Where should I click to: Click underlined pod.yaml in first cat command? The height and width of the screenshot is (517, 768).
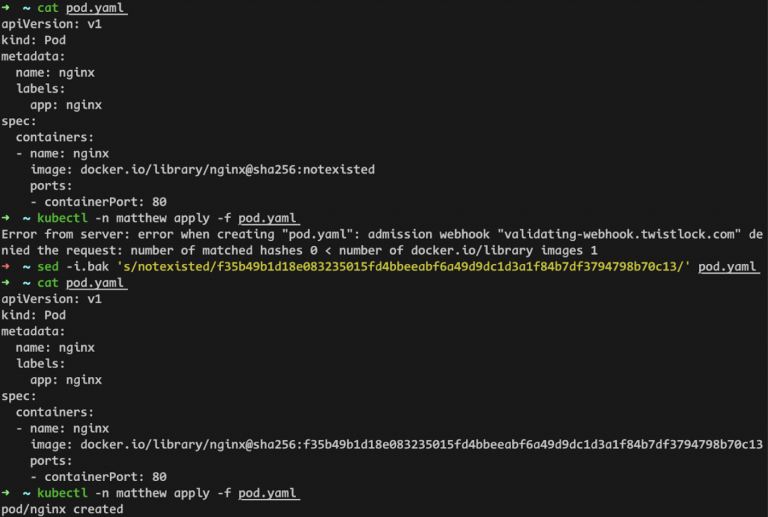95,8
